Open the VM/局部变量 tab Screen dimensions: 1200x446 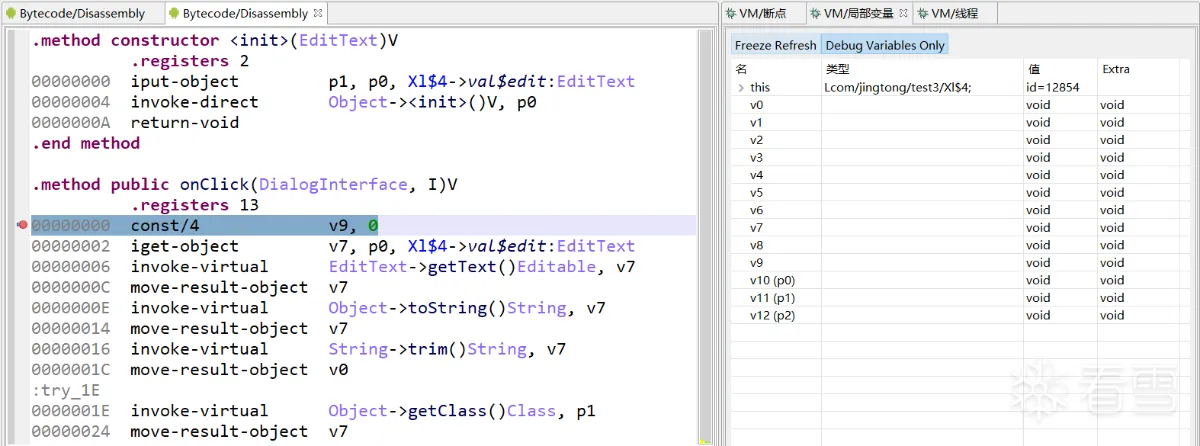(860, 13)
